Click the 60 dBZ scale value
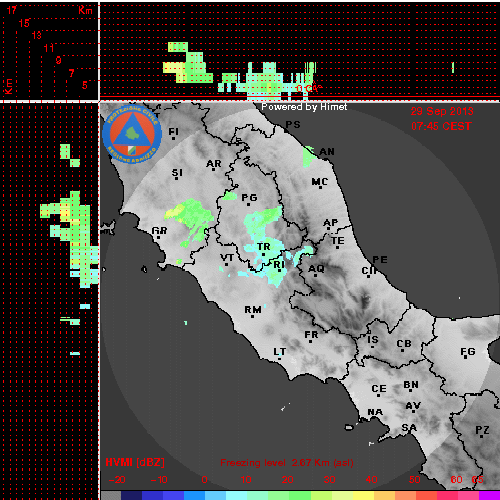Image resolution: width=500 pixels, height=500 pixels. (456, 480)
